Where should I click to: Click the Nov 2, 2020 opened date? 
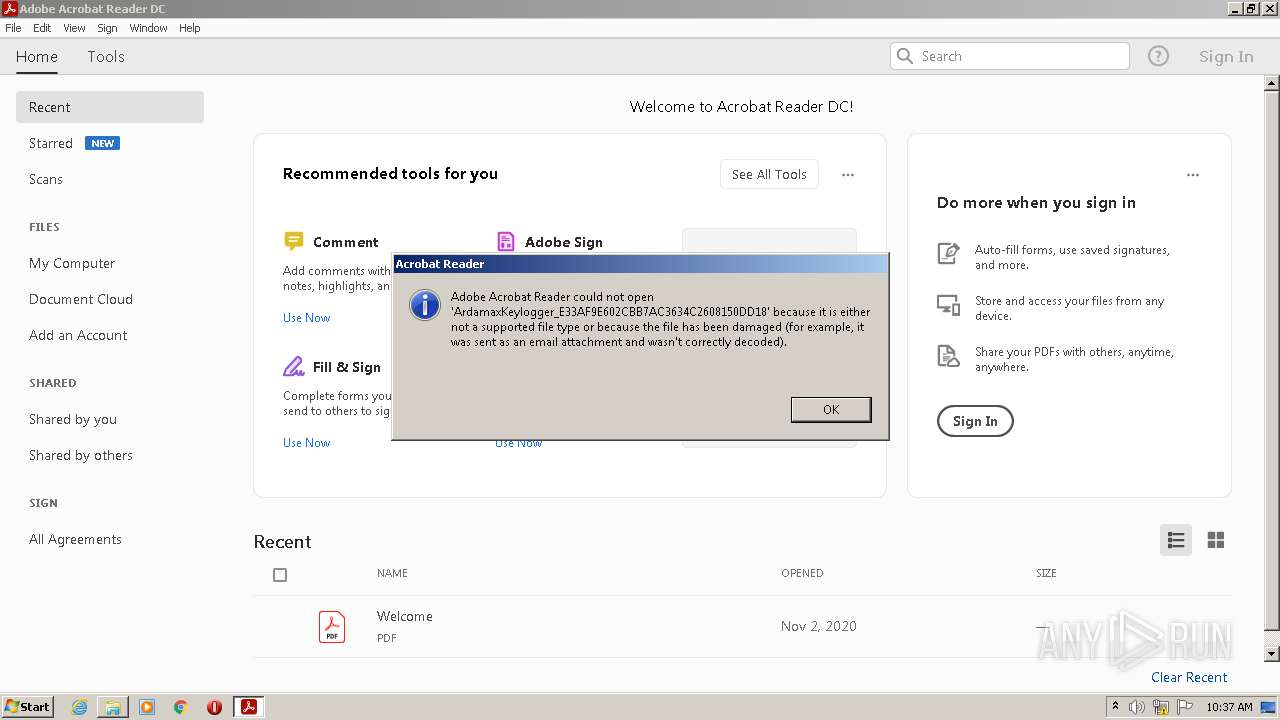[819, 626]
